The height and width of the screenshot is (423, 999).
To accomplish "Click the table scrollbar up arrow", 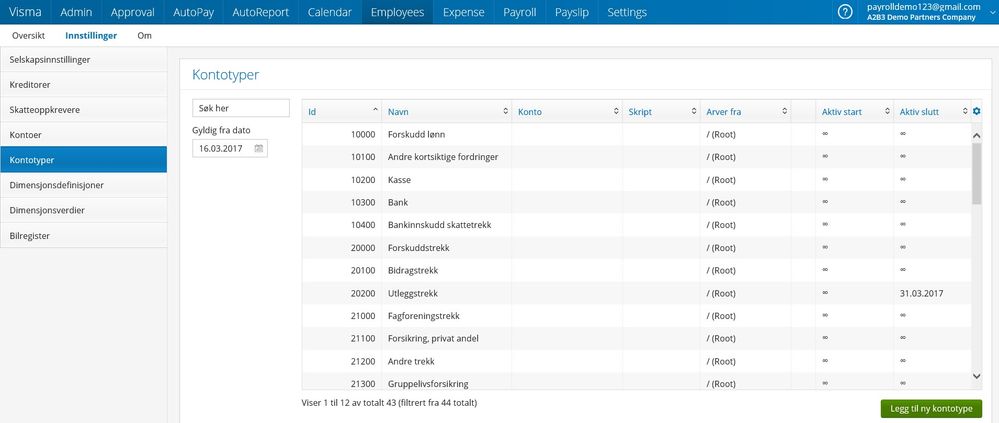I will (x=977, y=135).
